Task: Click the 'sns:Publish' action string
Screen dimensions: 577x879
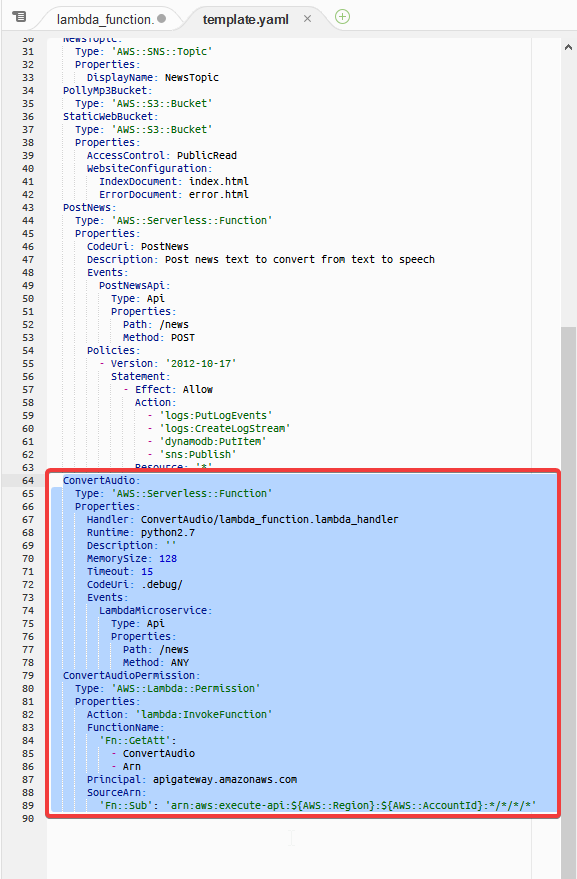Action: [198, 454]
